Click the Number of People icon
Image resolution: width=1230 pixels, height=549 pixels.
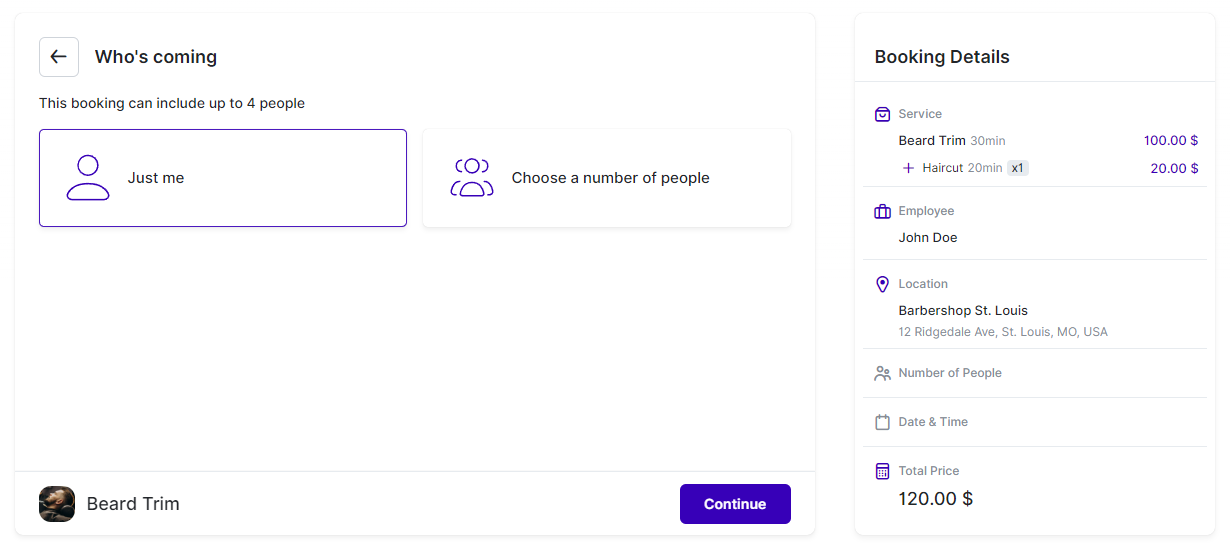pos(882,373)
